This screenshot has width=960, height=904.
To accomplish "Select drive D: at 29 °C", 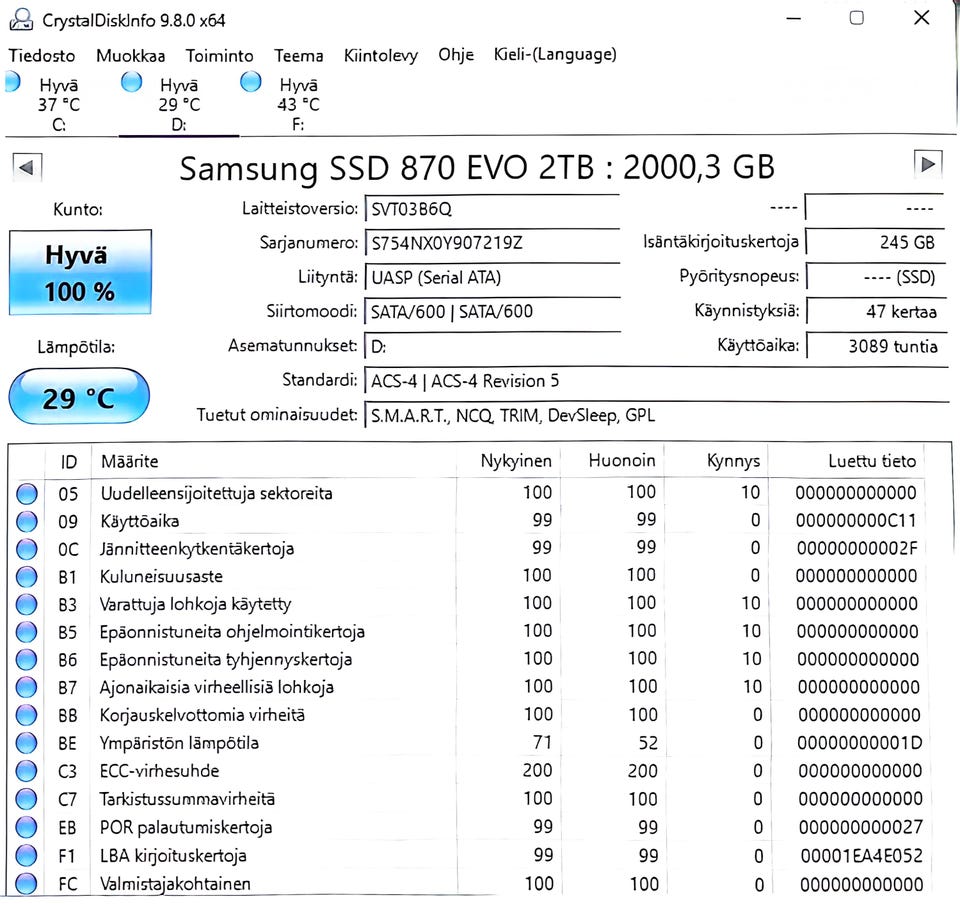I will tap(179, 104).
